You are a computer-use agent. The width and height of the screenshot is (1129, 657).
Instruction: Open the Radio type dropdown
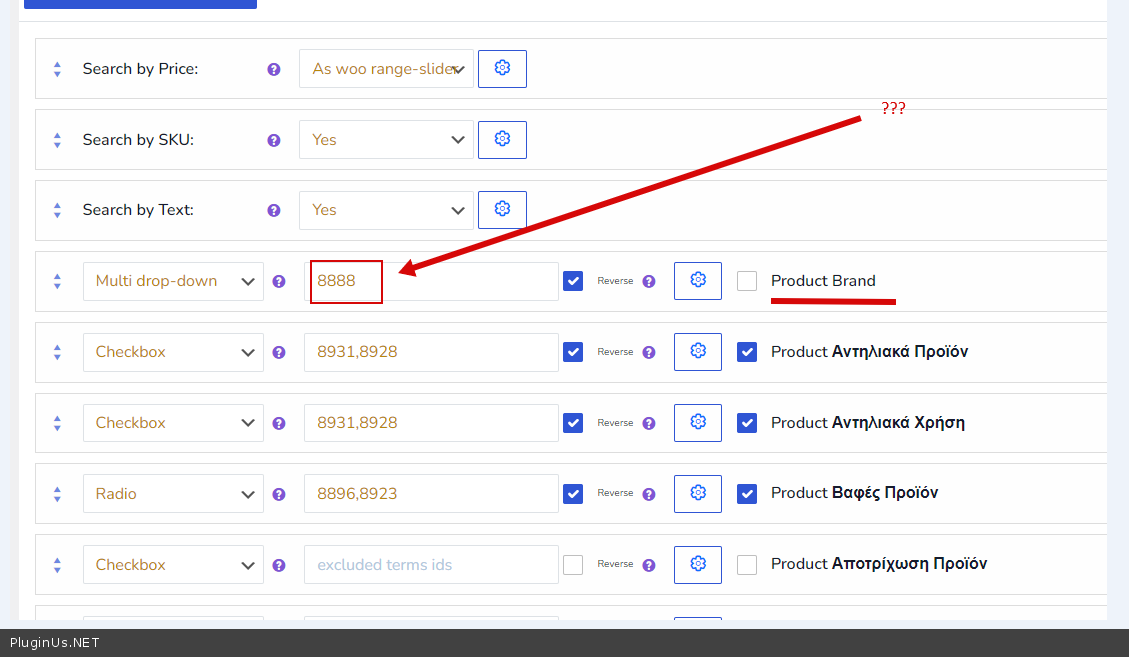pyautogui.click(x=173, y=494)
